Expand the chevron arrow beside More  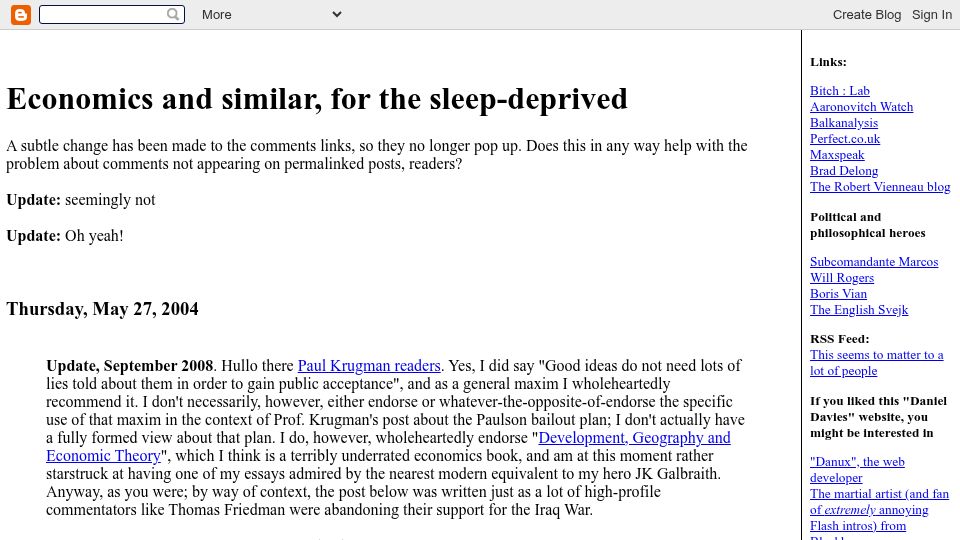pos(337,14)
